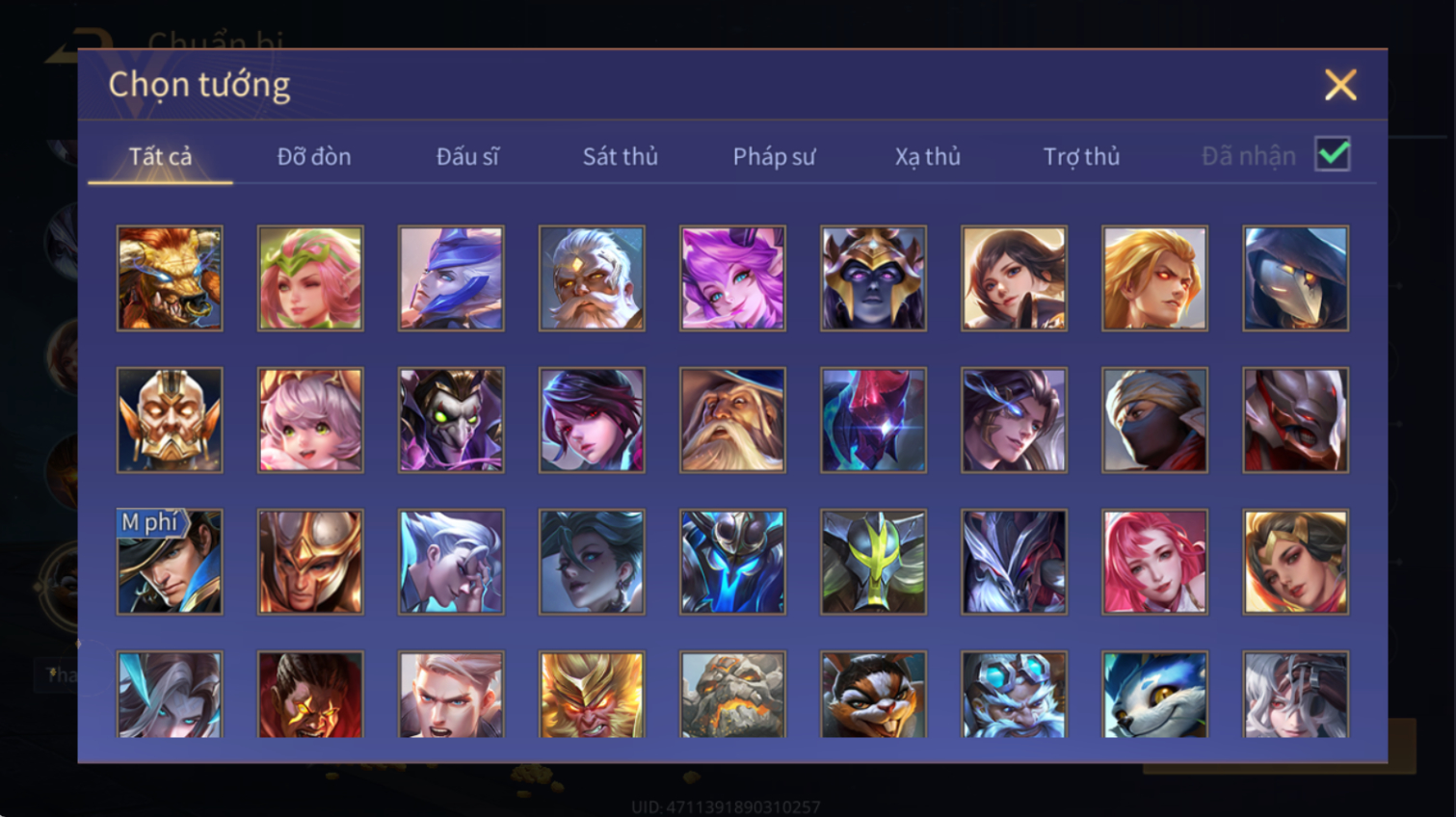Image resolution: width=1456 pixels, height=817 pixels.
Task: Choose the hooded plague-mask hero
Action: point(1295,278)
